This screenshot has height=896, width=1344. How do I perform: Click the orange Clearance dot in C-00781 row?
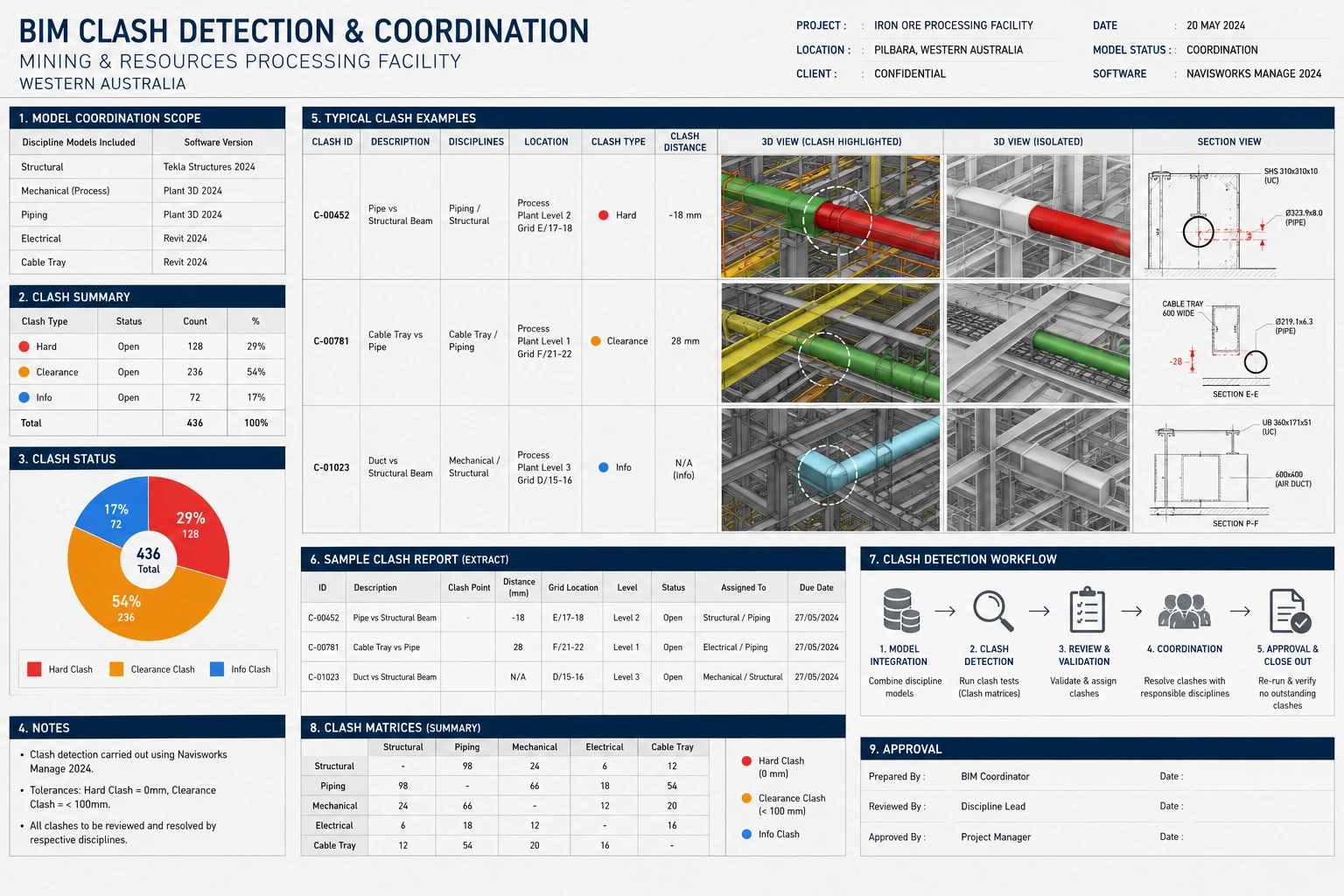pos(596,341)
